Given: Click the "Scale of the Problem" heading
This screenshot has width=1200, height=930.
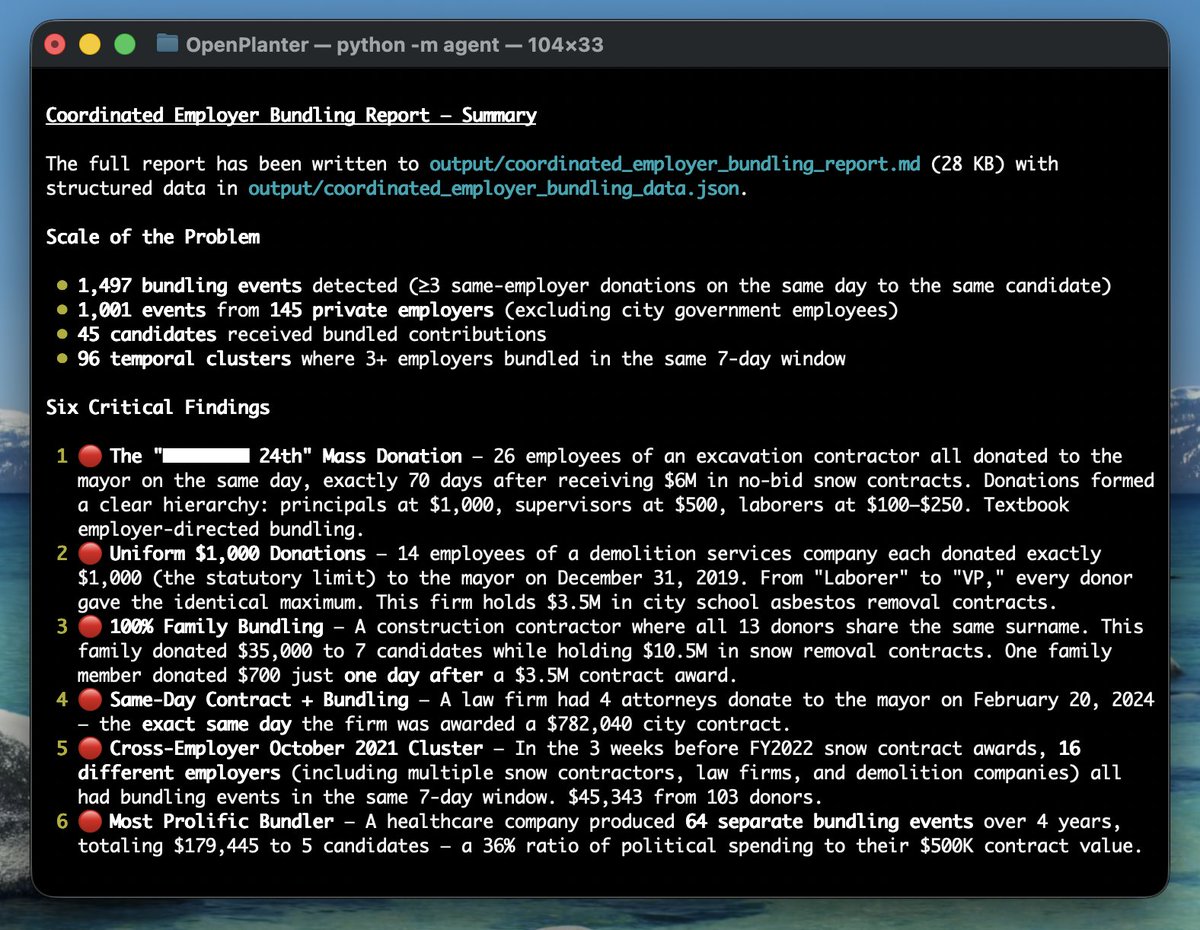Looking at the screenshot, I should [153, 237].
